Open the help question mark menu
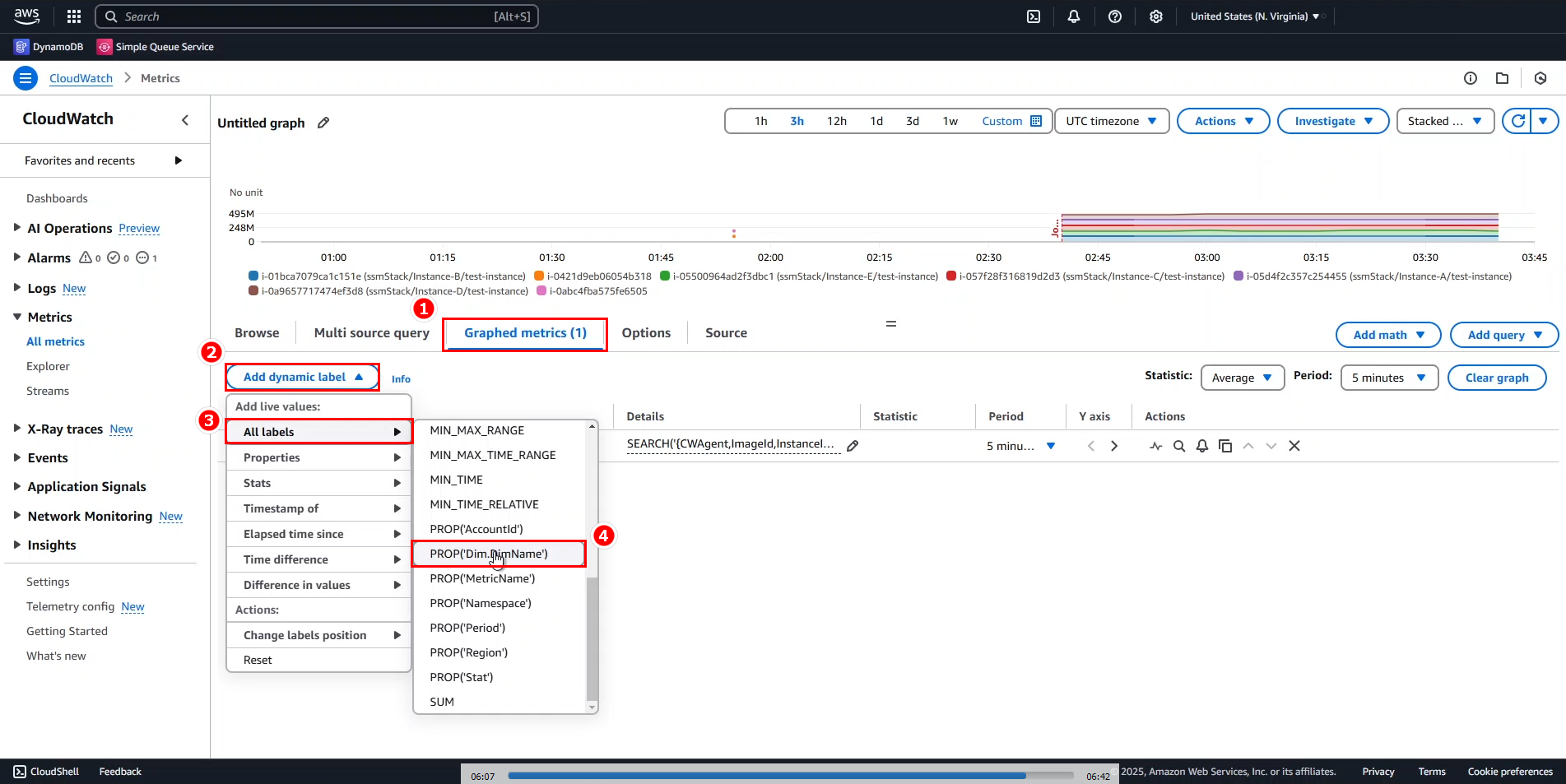The width and height of the screenshot is (1566, 784). (x=1115, y=16)
